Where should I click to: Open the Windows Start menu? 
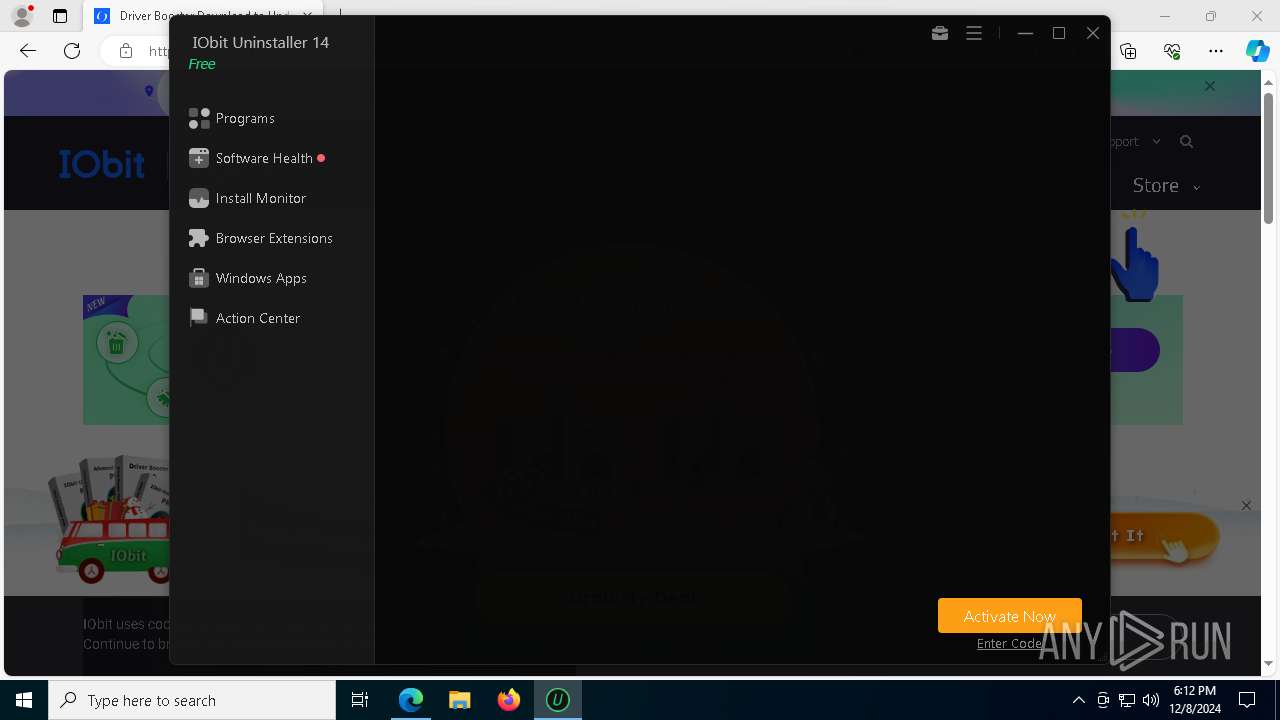click(x=24, y=700)
